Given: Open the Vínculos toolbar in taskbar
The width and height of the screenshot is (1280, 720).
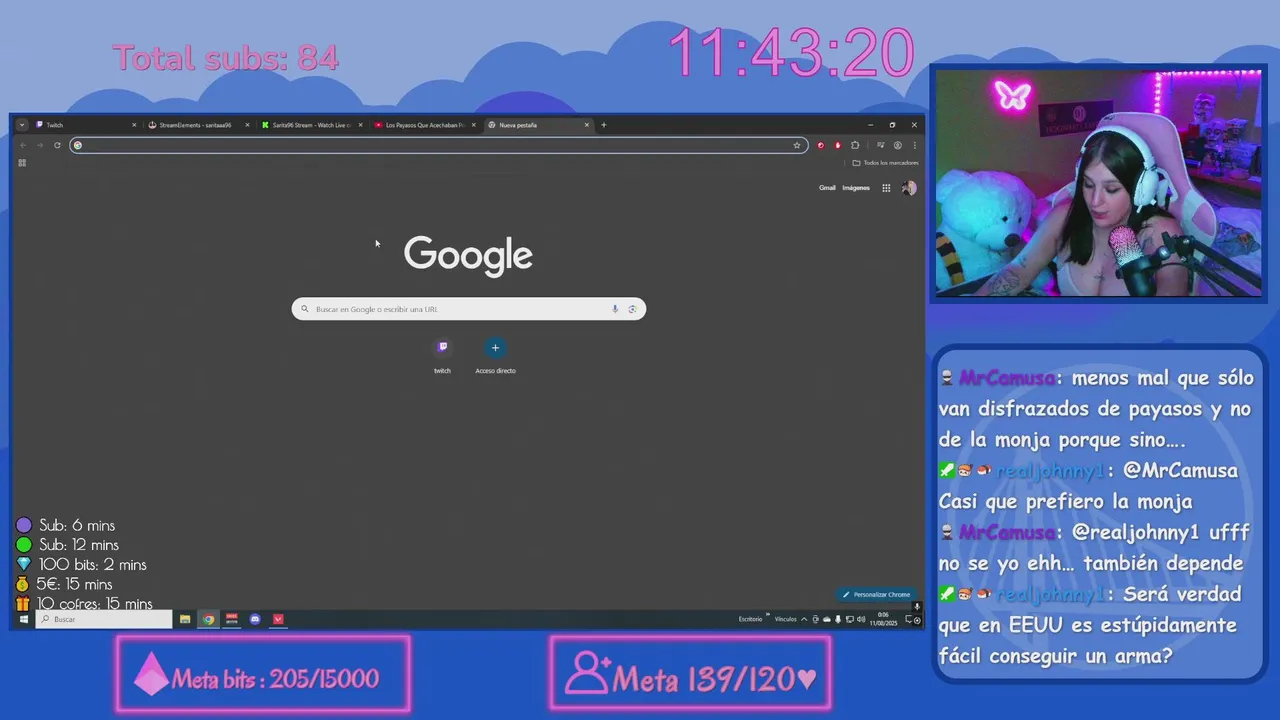Looking at the screenshot, I should coord(785,619).
